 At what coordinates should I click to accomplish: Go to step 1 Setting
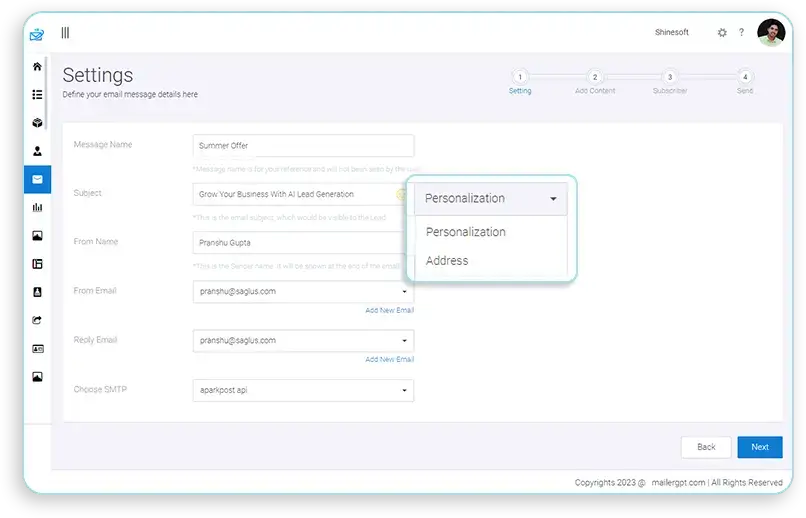tap(520, 82)
